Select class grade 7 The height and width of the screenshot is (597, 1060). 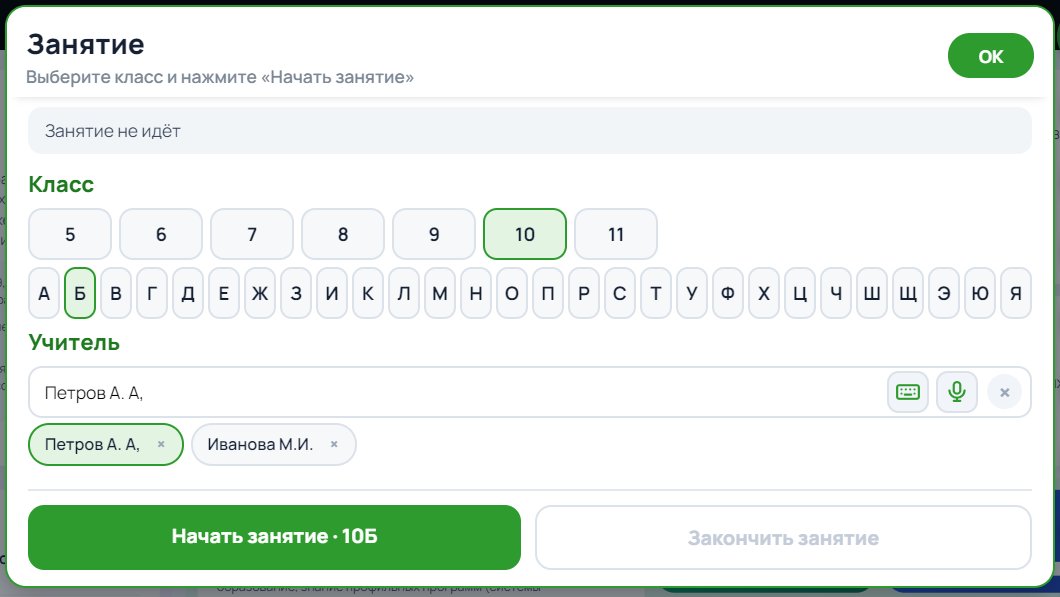coord(252,234)
